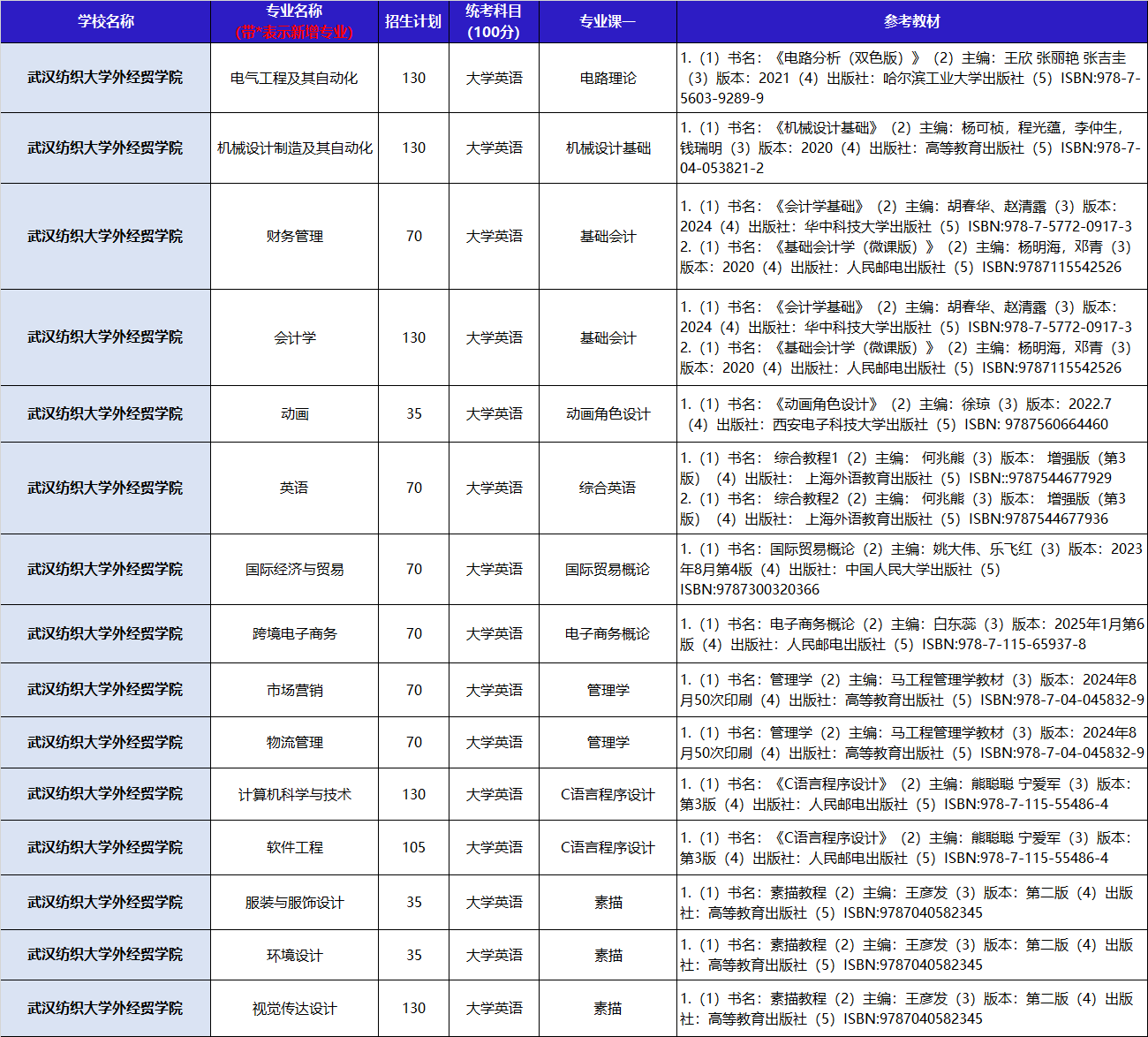Click the 机械设计基础 course cell
Image resolution: width=1148 pixels, height=1037 pixels.
pyautogui.click(x=608, y=148)
